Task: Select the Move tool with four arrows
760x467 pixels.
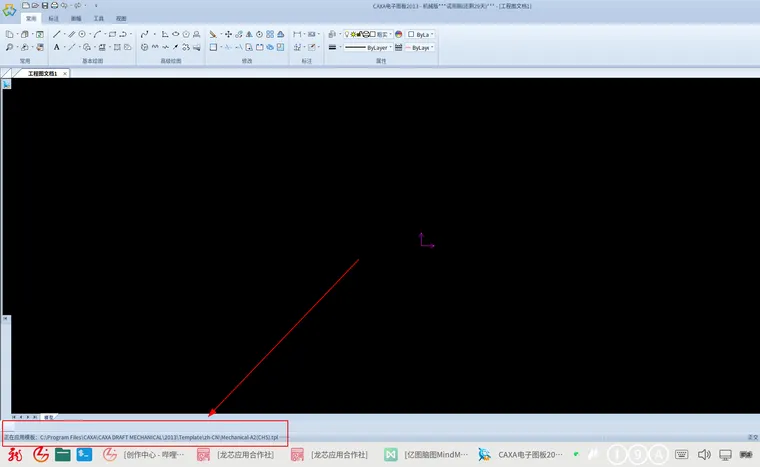Action: tap(228, 34)
